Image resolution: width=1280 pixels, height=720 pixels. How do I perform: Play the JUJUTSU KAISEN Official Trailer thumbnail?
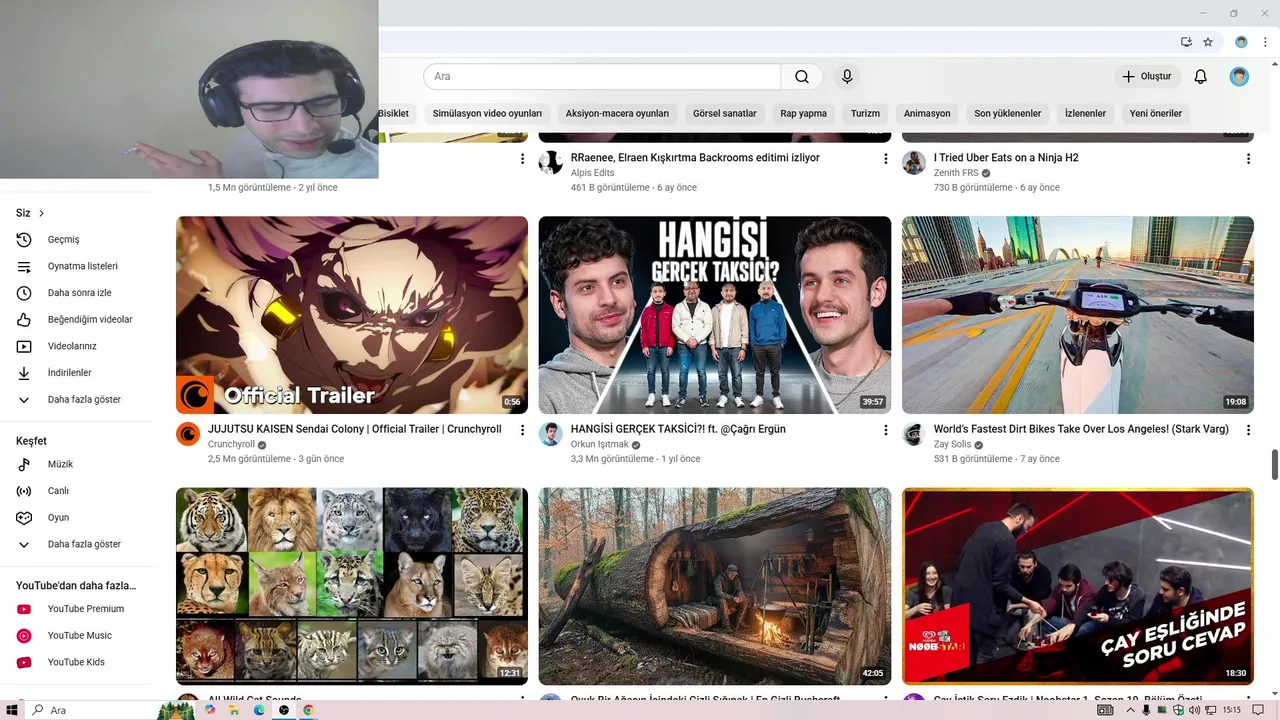click(352, 315)
